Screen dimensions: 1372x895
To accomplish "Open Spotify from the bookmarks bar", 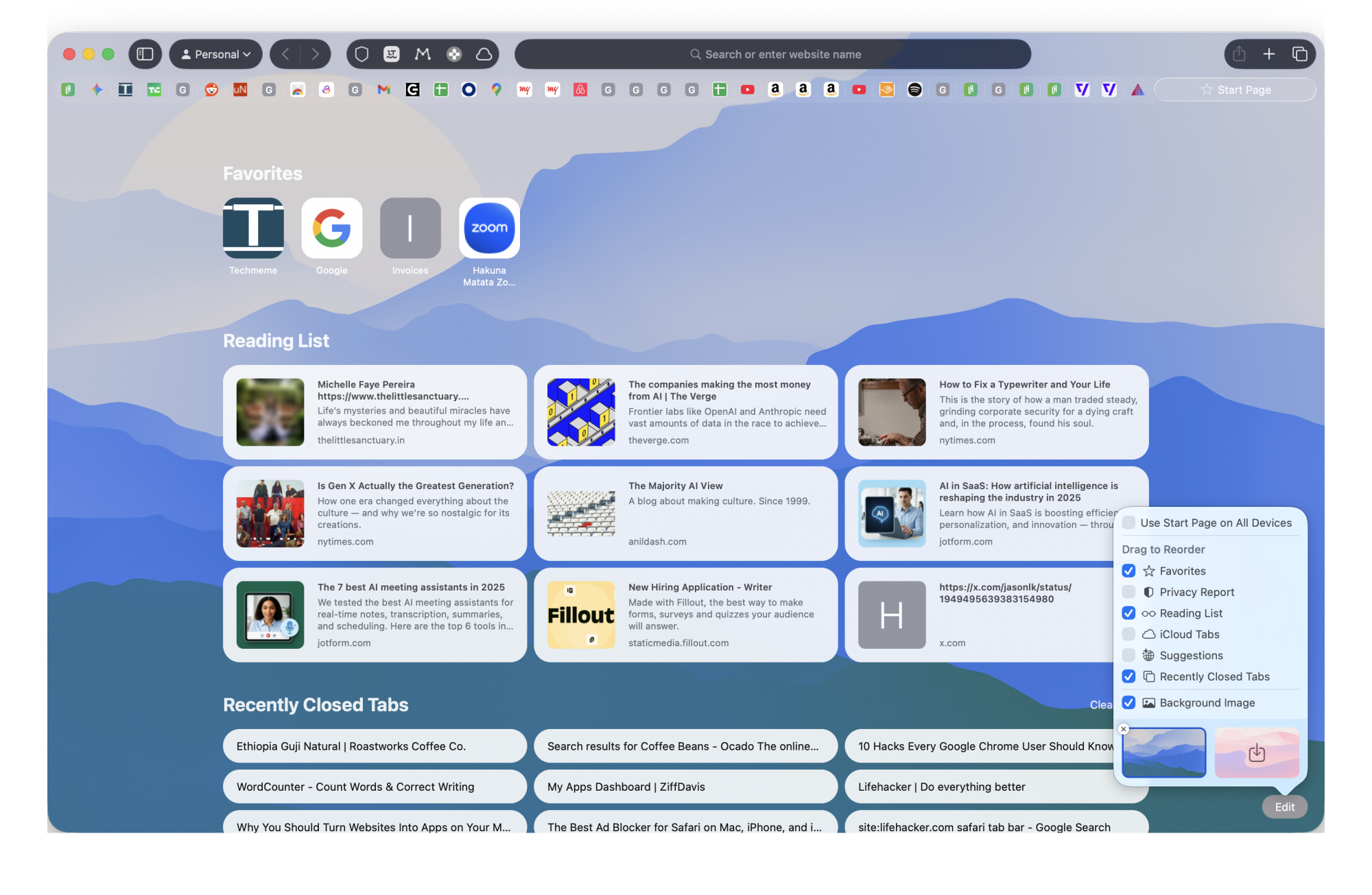I will pos(914,89).
